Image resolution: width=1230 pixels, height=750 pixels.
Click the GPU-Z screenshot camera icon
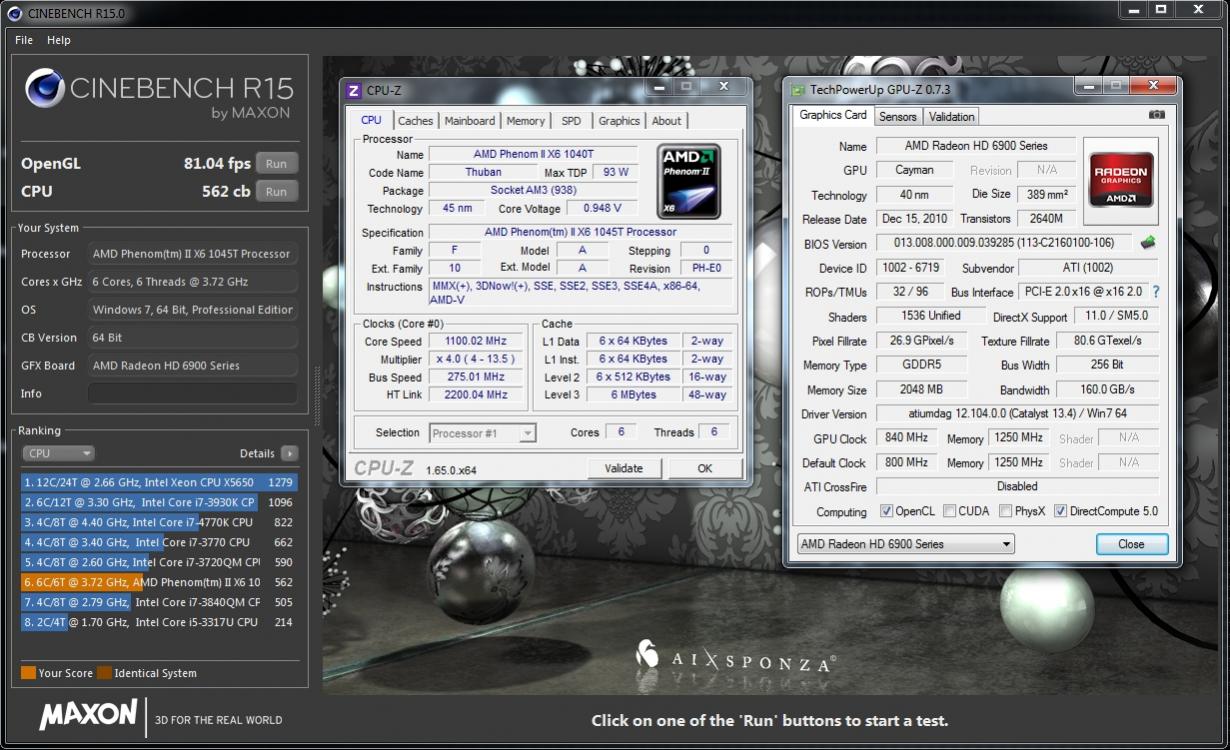(x=1156, y=115)
